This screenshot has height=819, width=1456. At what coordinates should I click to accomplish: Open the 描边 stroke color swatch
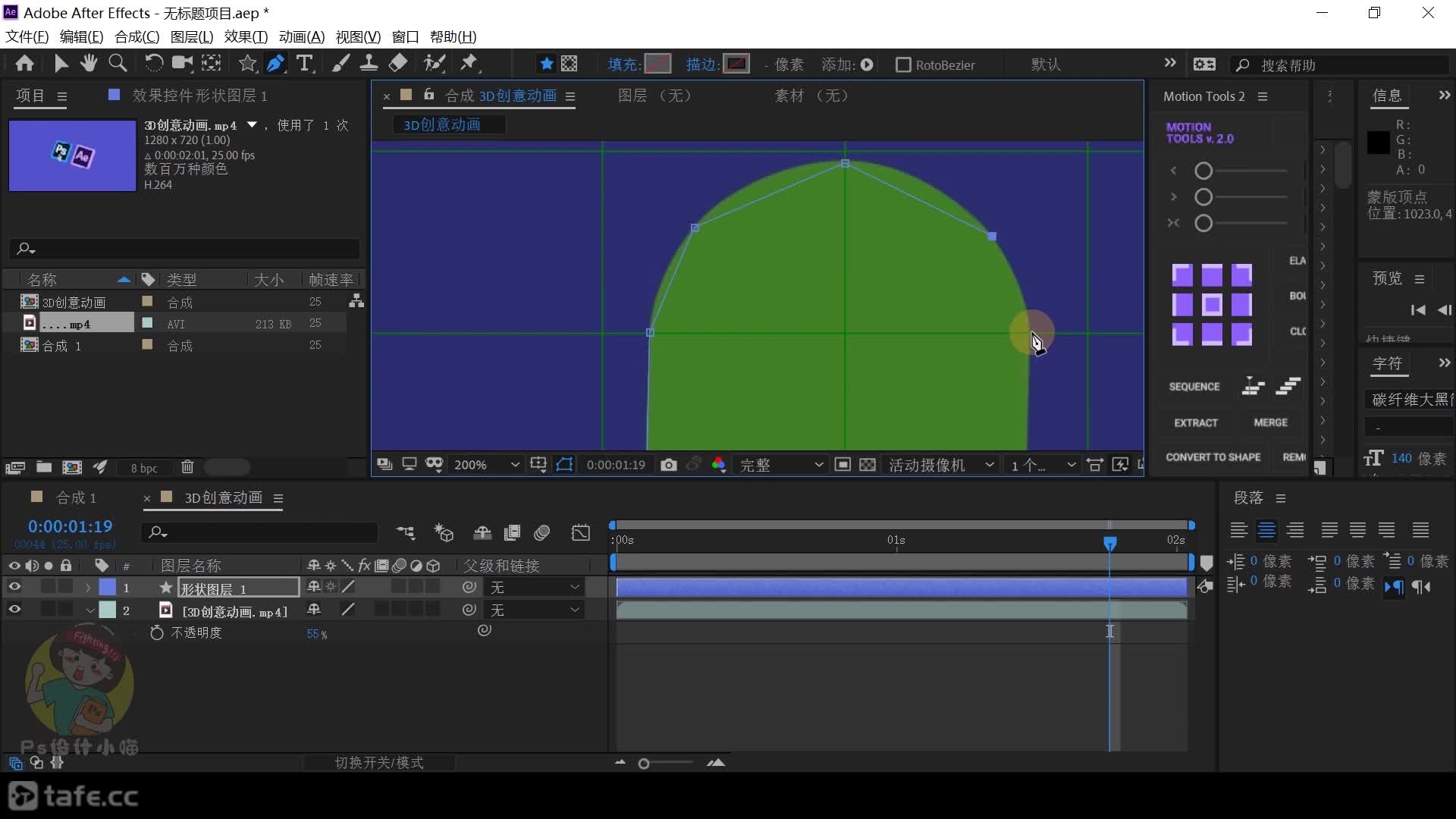(x=736, y=64)
